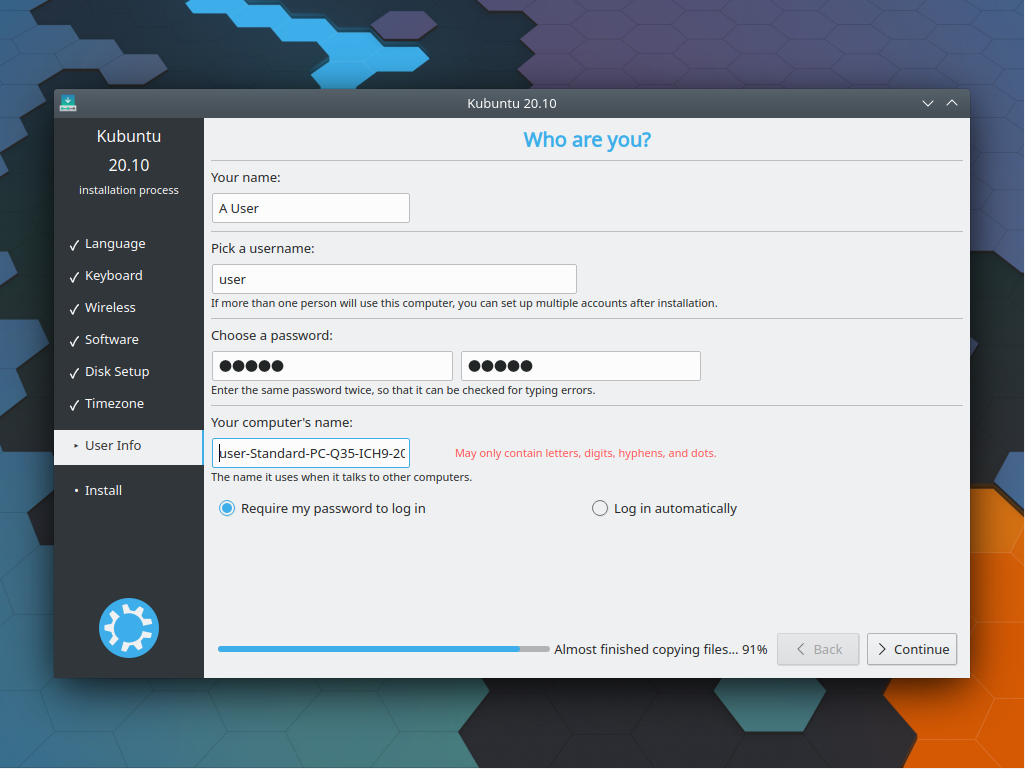Click the 'Your name:' label
The width and height of the screenshot is (1025, 769).
246,177
